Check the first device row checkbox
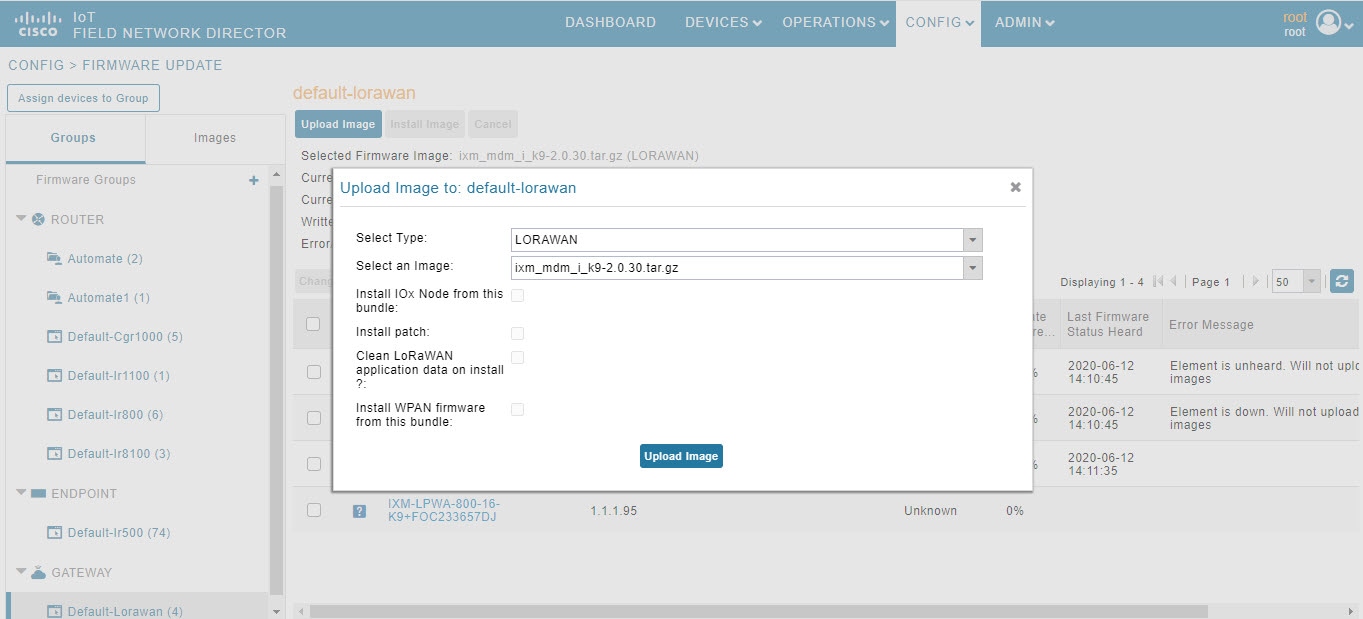Image resolution: width=1363 pixels, height=619 pixels. pos(313,372)
